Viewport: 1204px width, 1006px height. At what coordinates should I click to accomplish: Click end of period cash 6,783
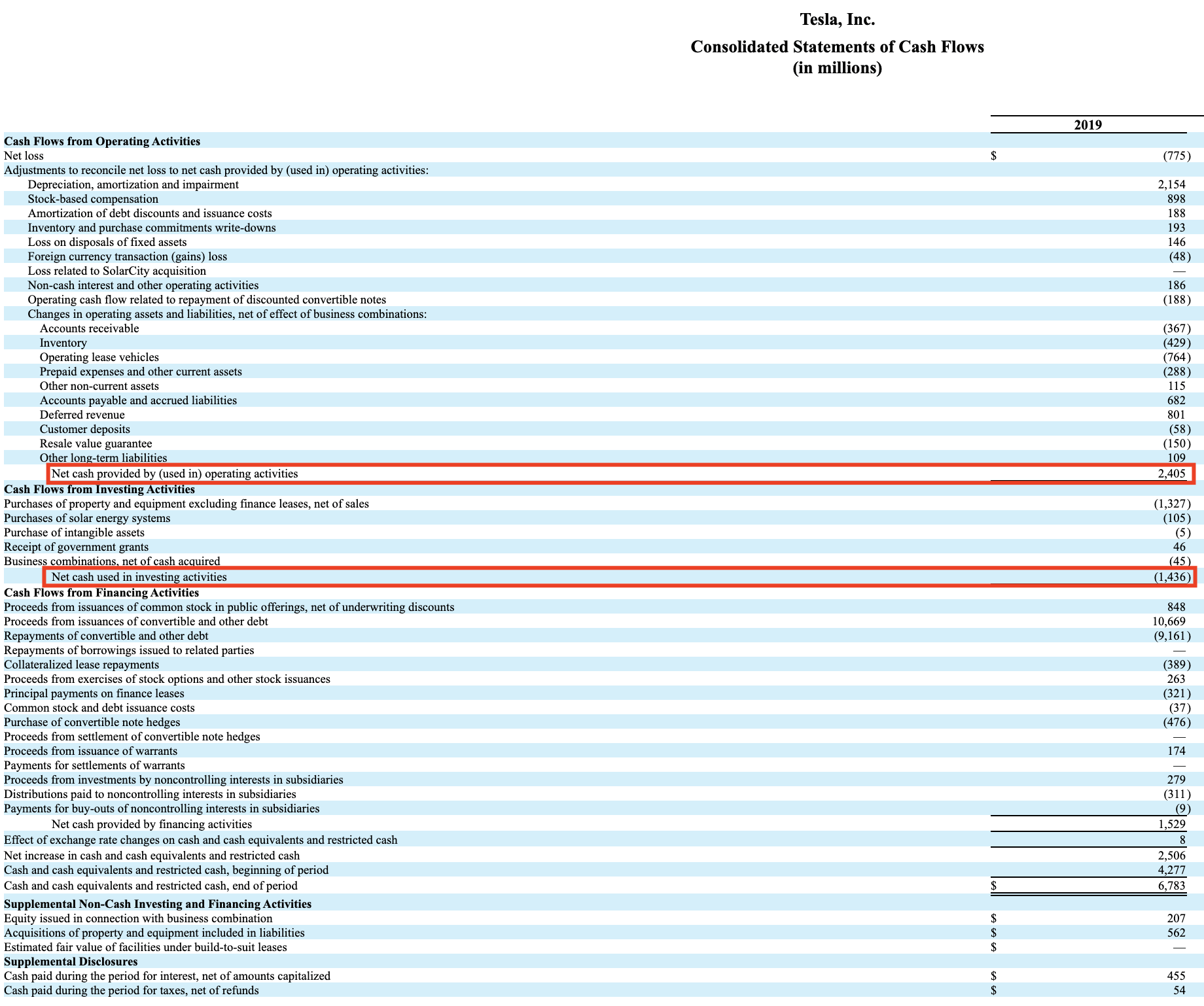(1171, 886)
